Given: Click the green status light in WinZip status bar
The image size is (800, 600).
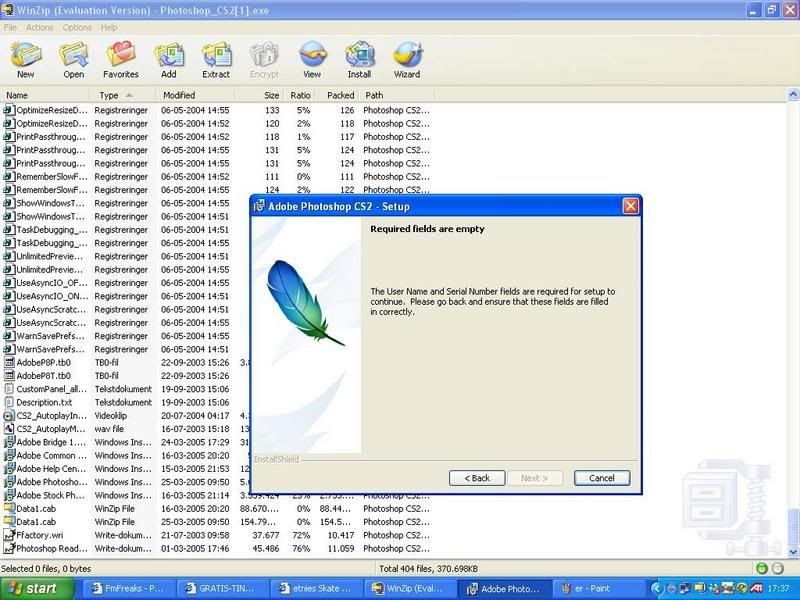Looking at the screenshot, I should (x=762, y=568).
